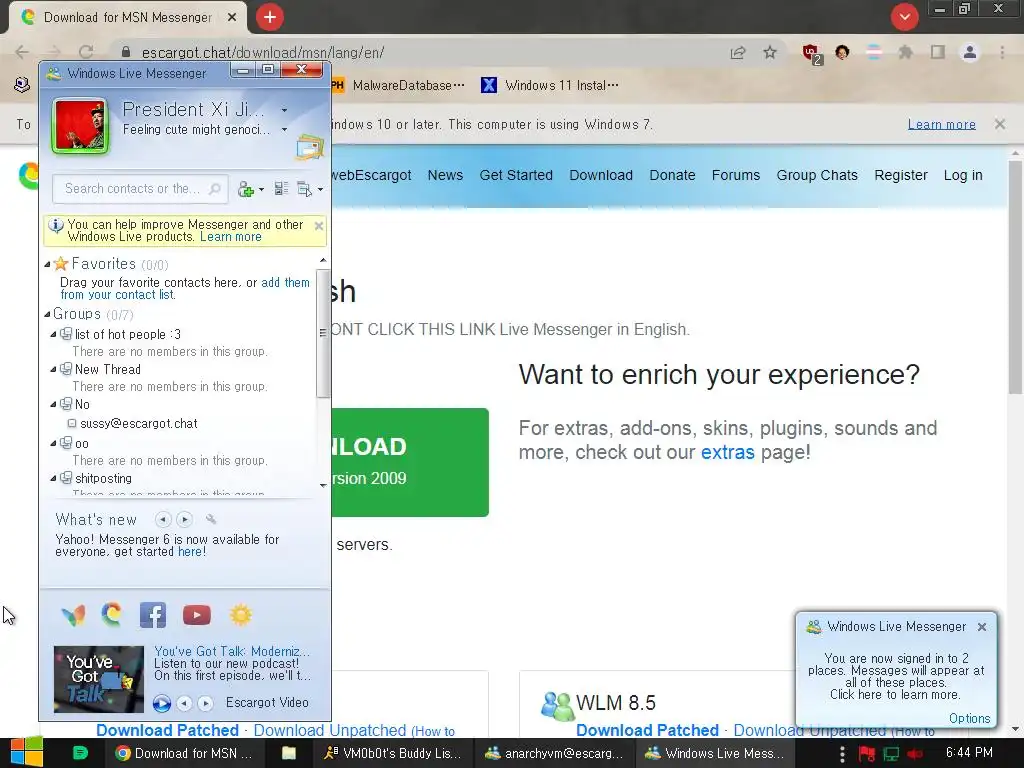Open the News menu on Escargot site
The height and width of the screenshot is (768, 1024).
(x=445, y=175)
